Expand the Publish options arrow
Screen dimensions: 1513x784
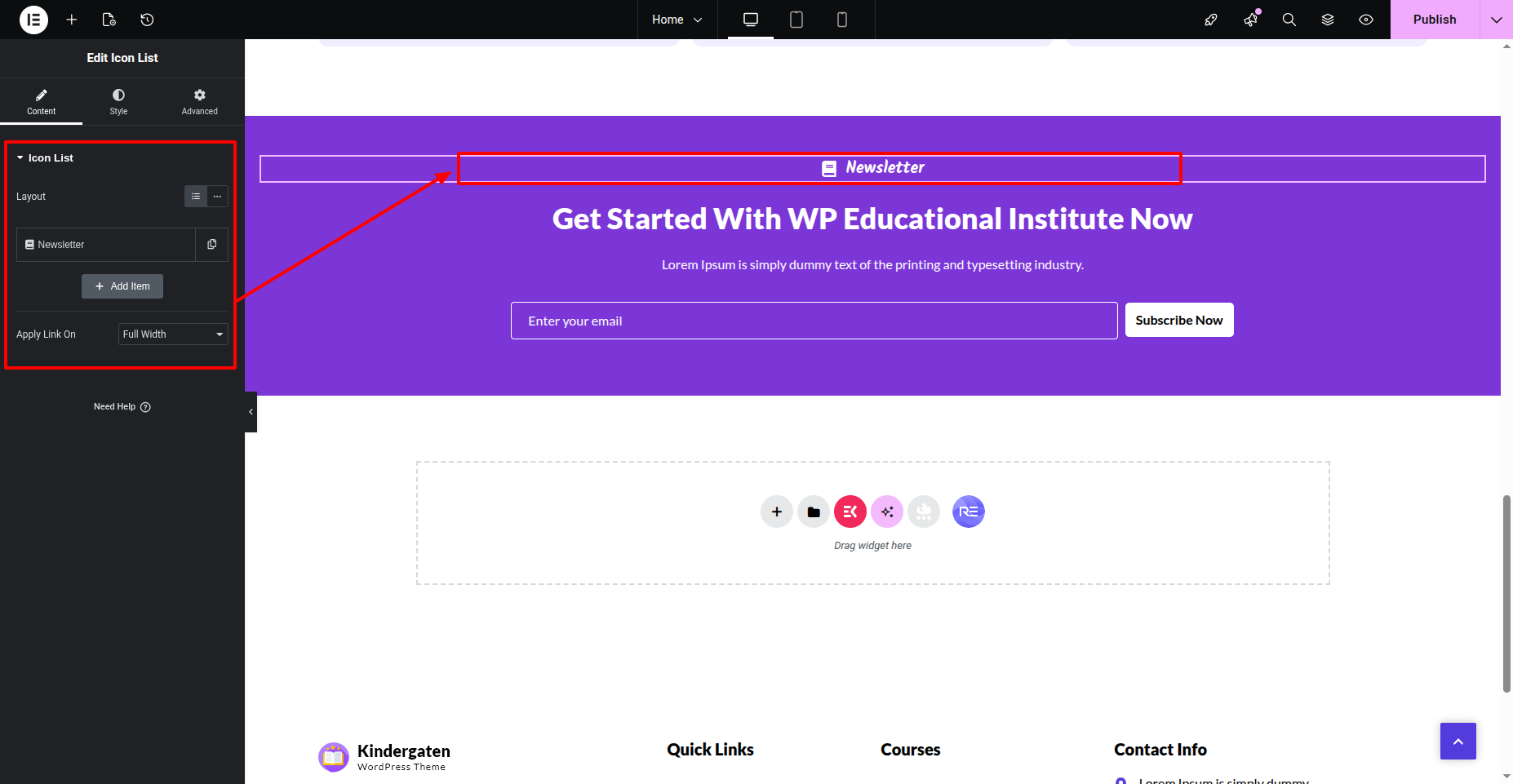click(x=1496, y=20)
